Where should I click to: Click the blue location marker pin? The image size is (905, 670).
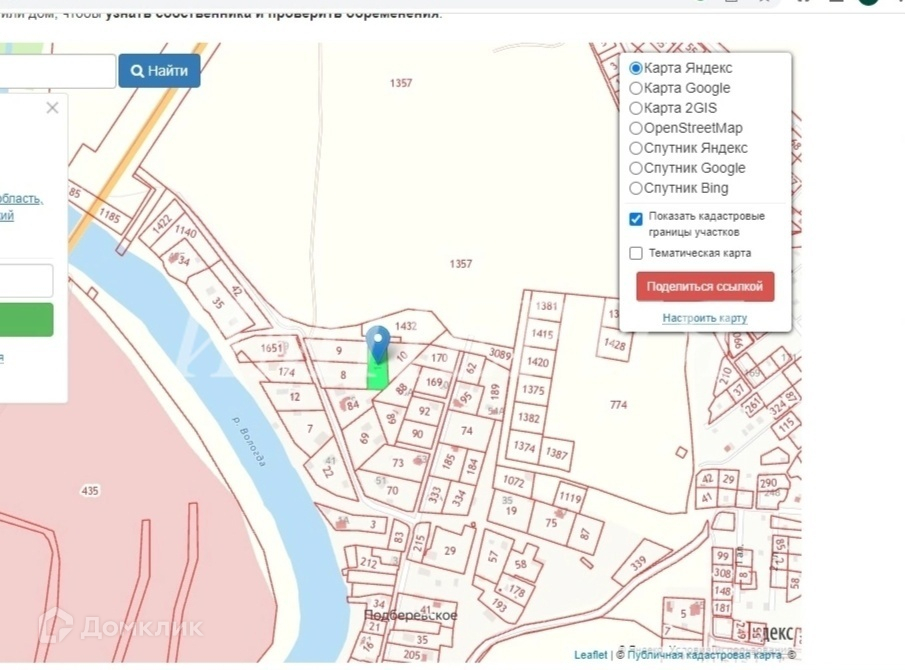[378, 344]
